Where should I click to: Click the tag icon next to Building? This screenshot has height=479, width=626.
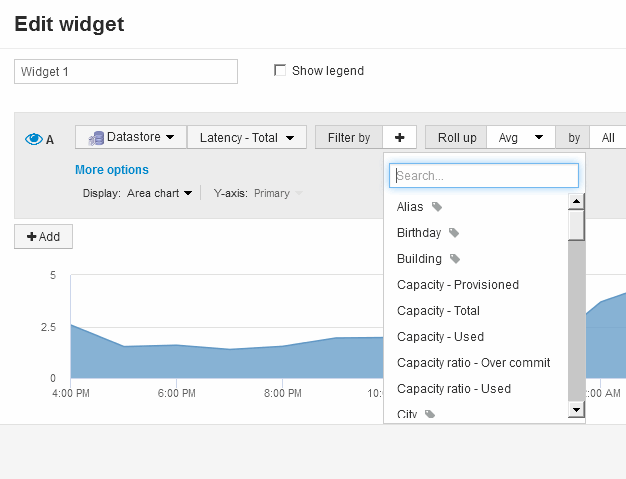pos(455,259)
